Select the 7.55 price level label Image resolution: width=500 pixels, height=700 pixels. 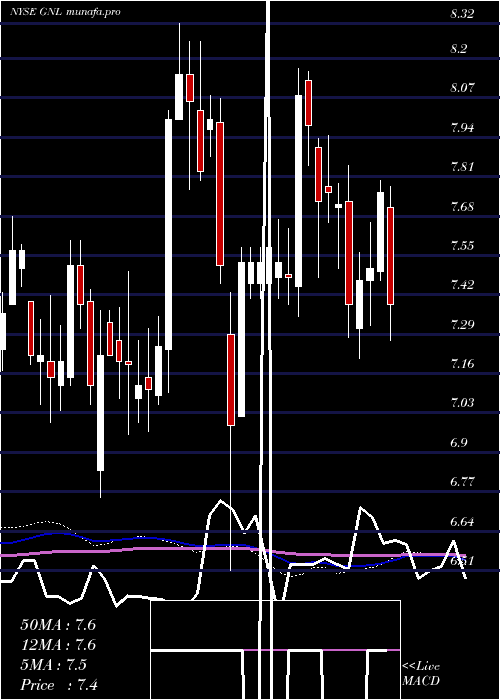click(462, 246)
